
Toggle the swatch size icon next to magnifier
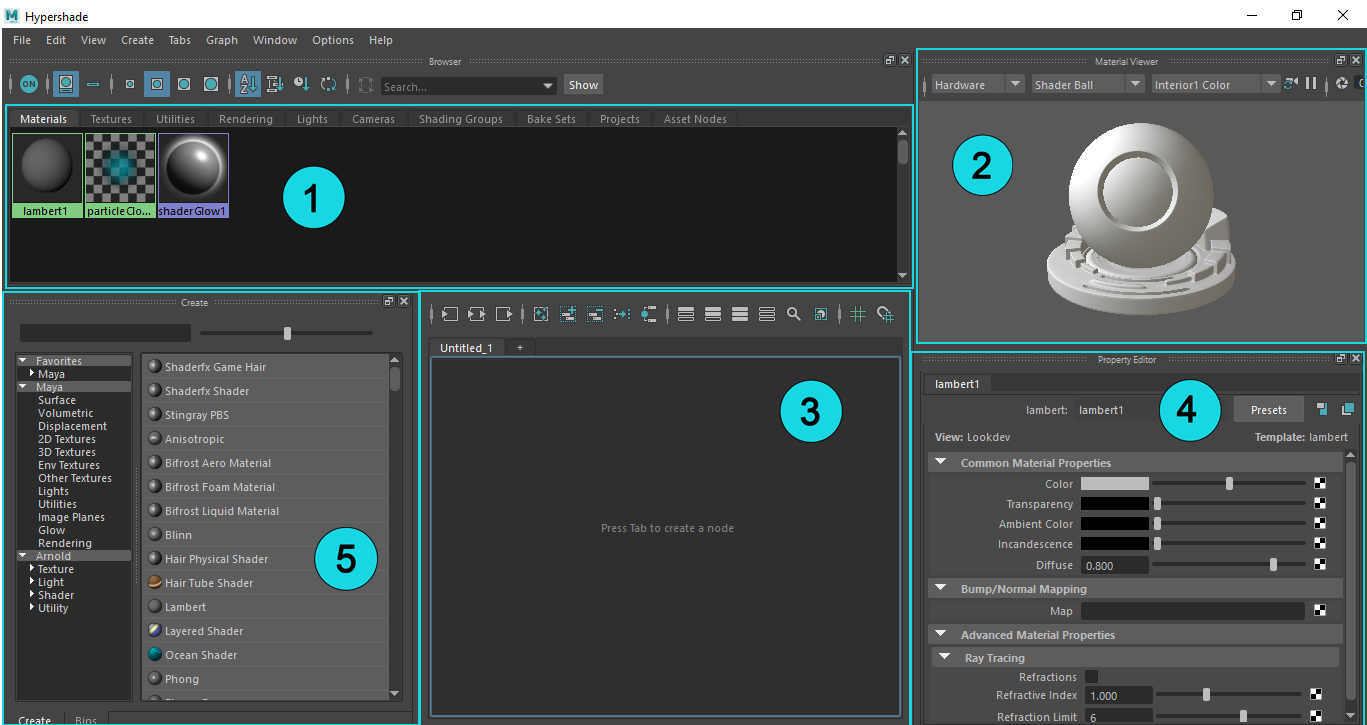pos(821,314)
